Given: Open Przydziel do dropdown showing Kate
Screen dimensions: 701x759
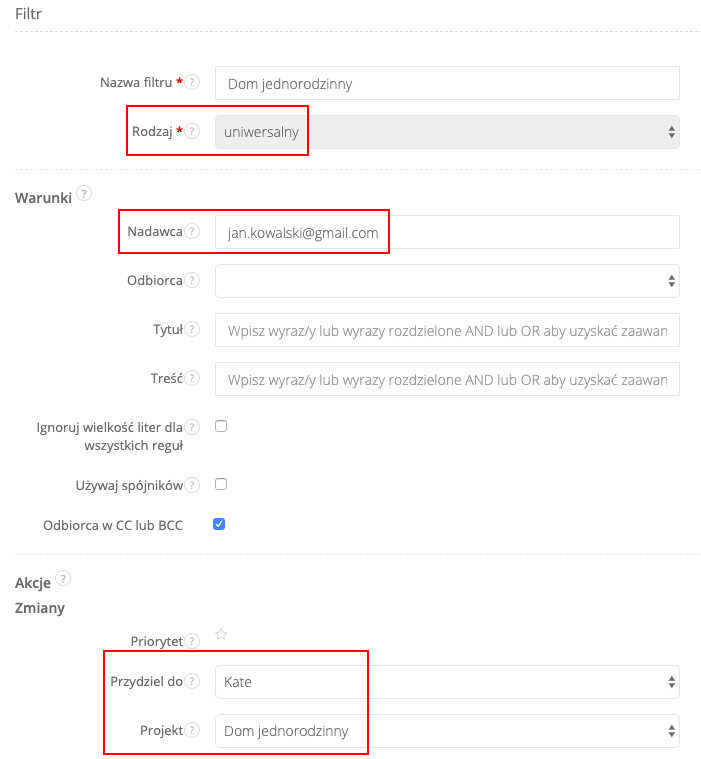Looking at the screenshot, I should tap(447, 682).
